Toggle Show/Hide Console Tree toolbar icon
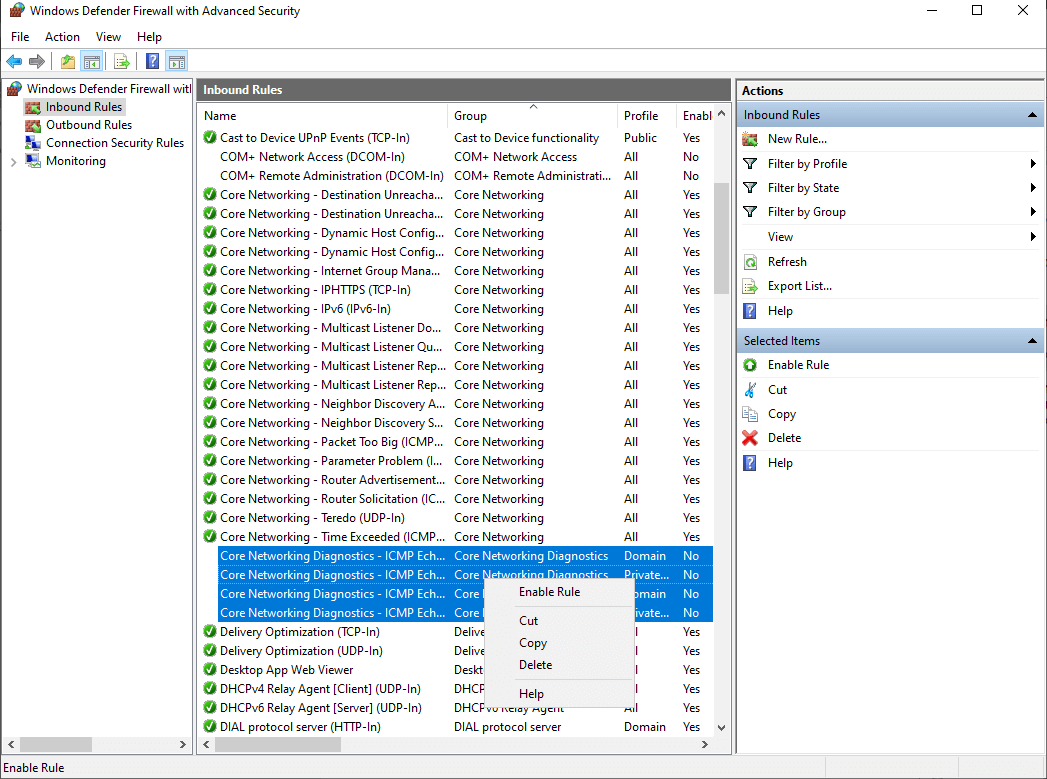Screen dimensions: 1047x779 (x=91, y=62)
